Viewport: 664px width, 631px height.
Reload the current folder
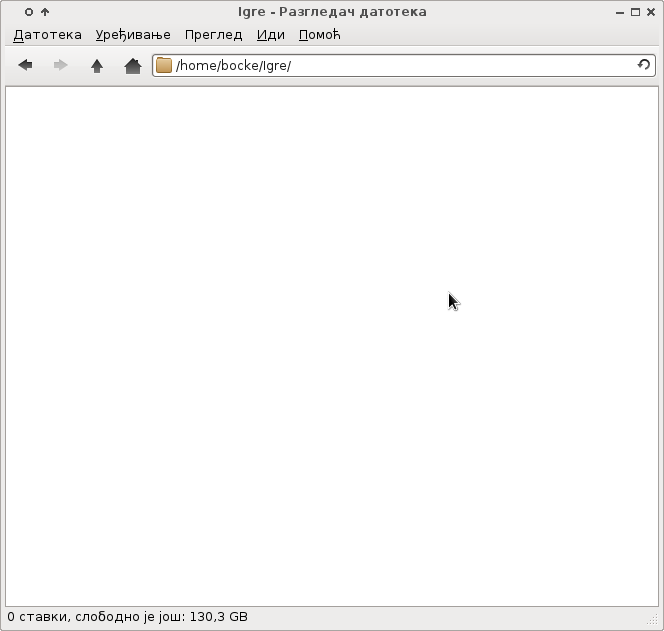(644, 66)
